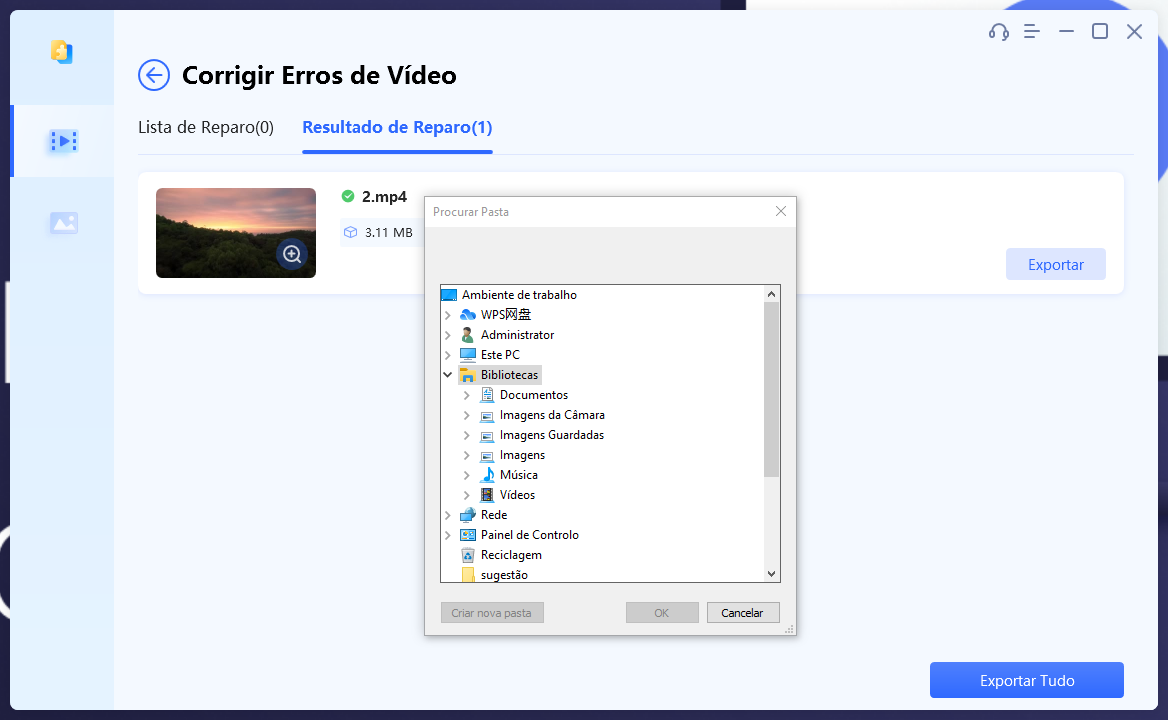
Task: Click the sugestão folder icon
Action: [468, 575]
